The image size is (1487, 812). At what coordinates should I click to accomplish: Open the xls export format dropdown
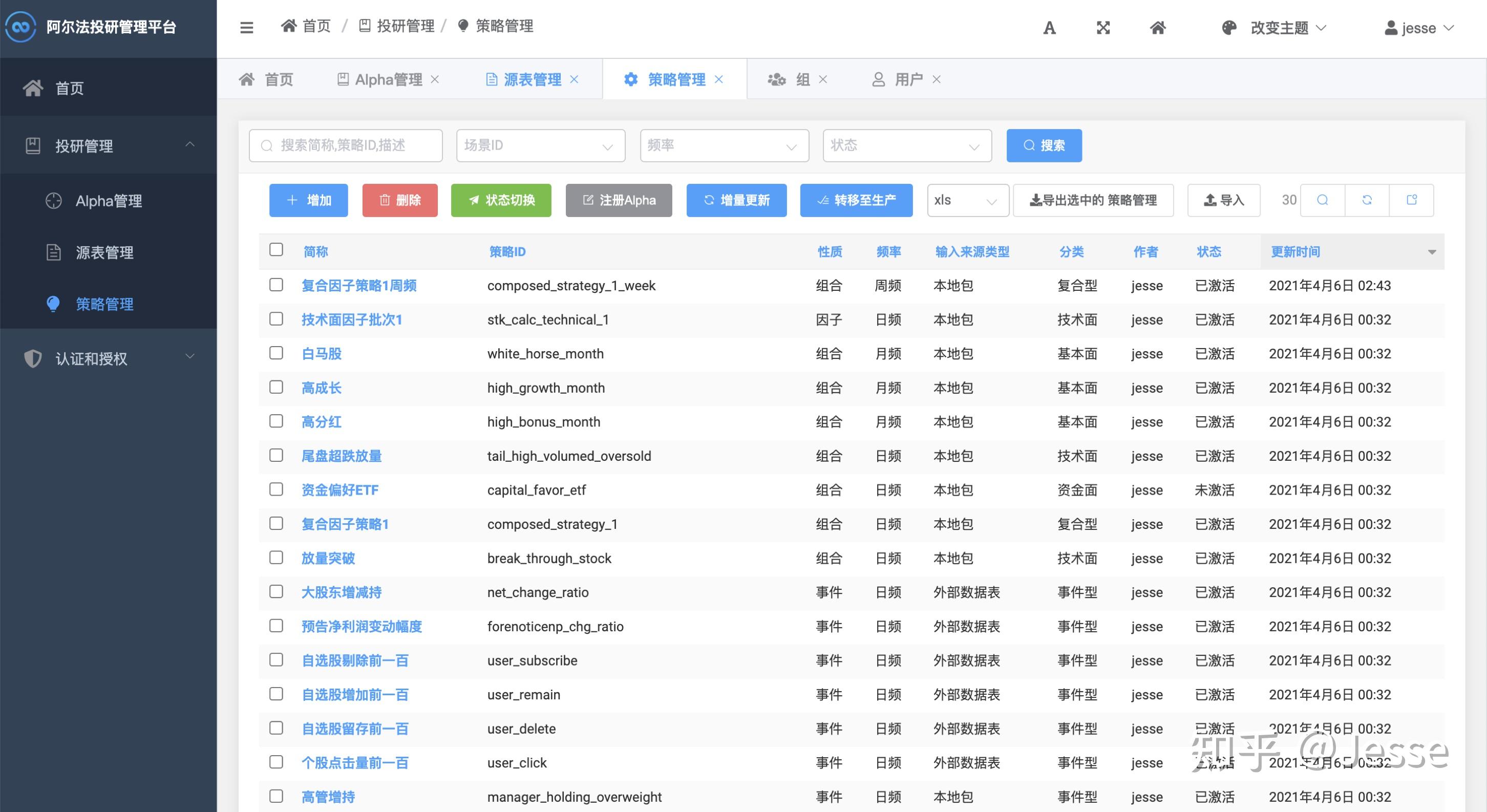[968, 200]
